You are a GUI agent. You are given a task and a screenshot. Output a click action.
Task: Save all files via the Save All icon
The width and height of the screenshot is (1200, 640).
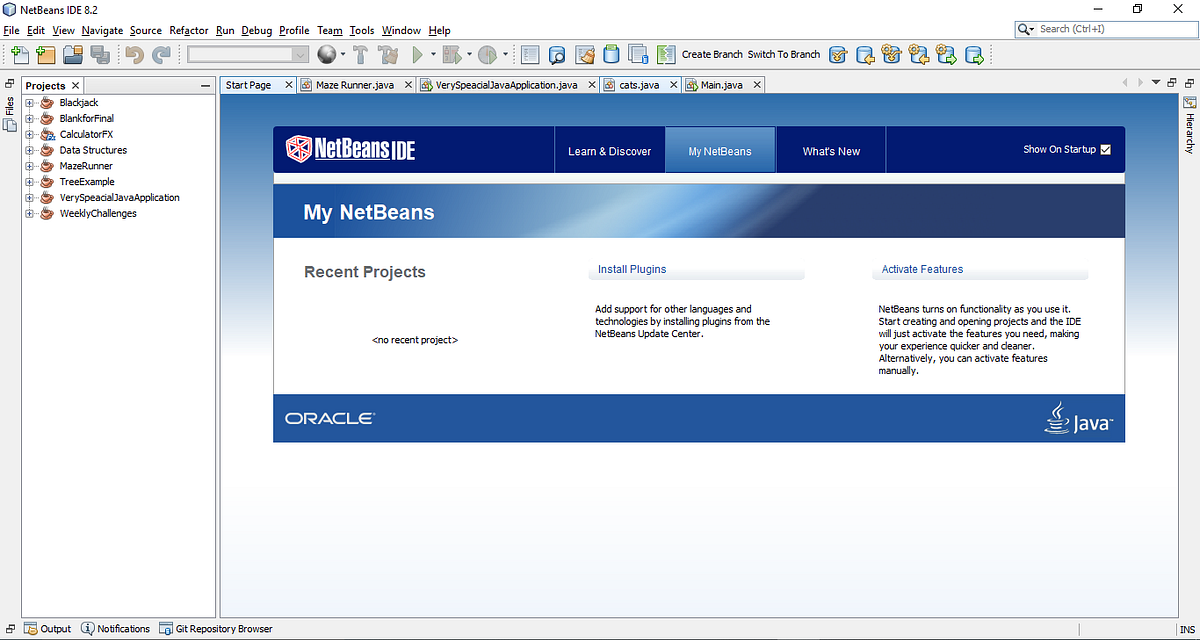pyautogui.click(x=100, y=54)
